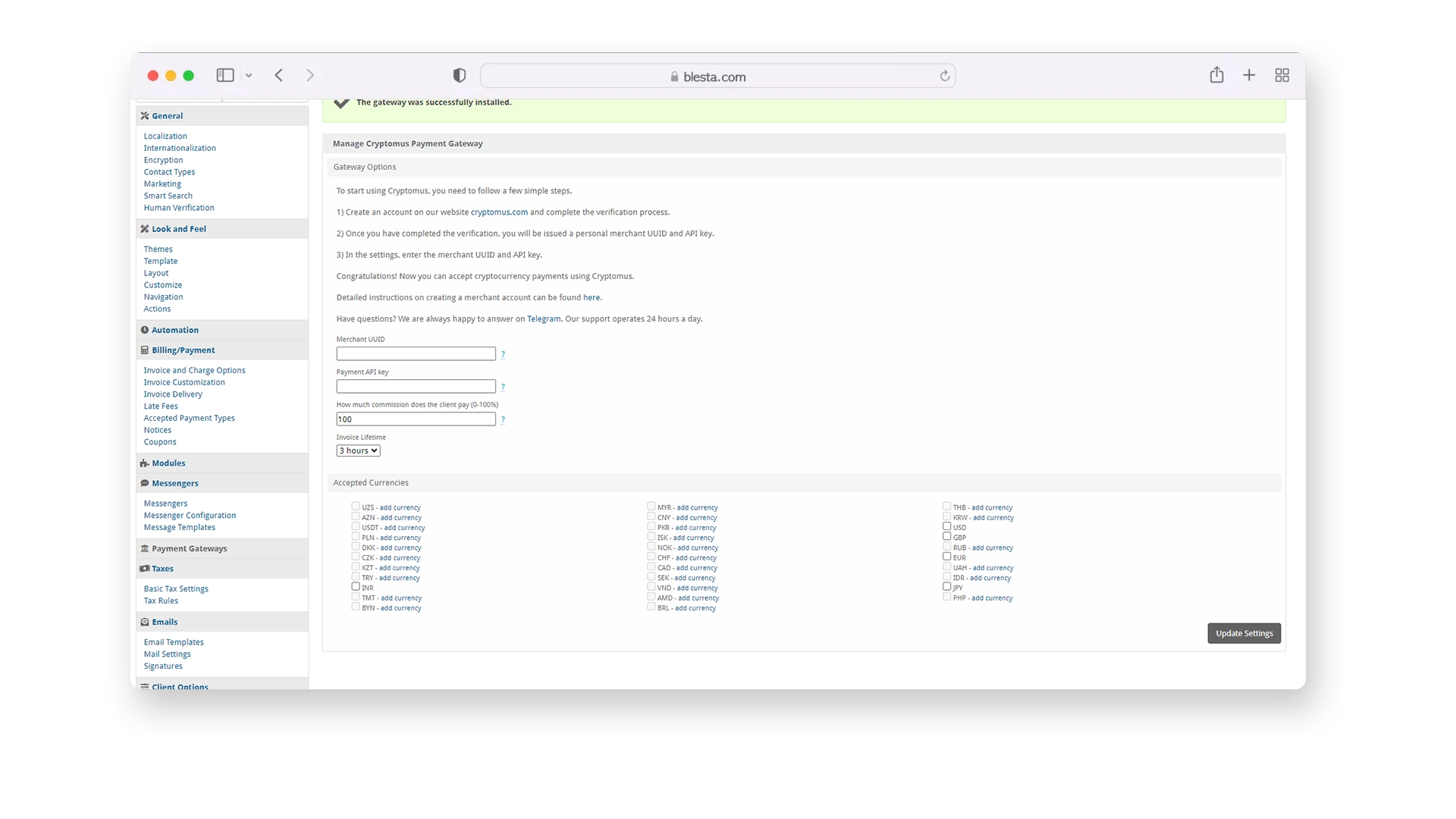This screenshot has height=819, width=1456.
Task: Click the Modules puzzle icon
Action: click(144, 463)
